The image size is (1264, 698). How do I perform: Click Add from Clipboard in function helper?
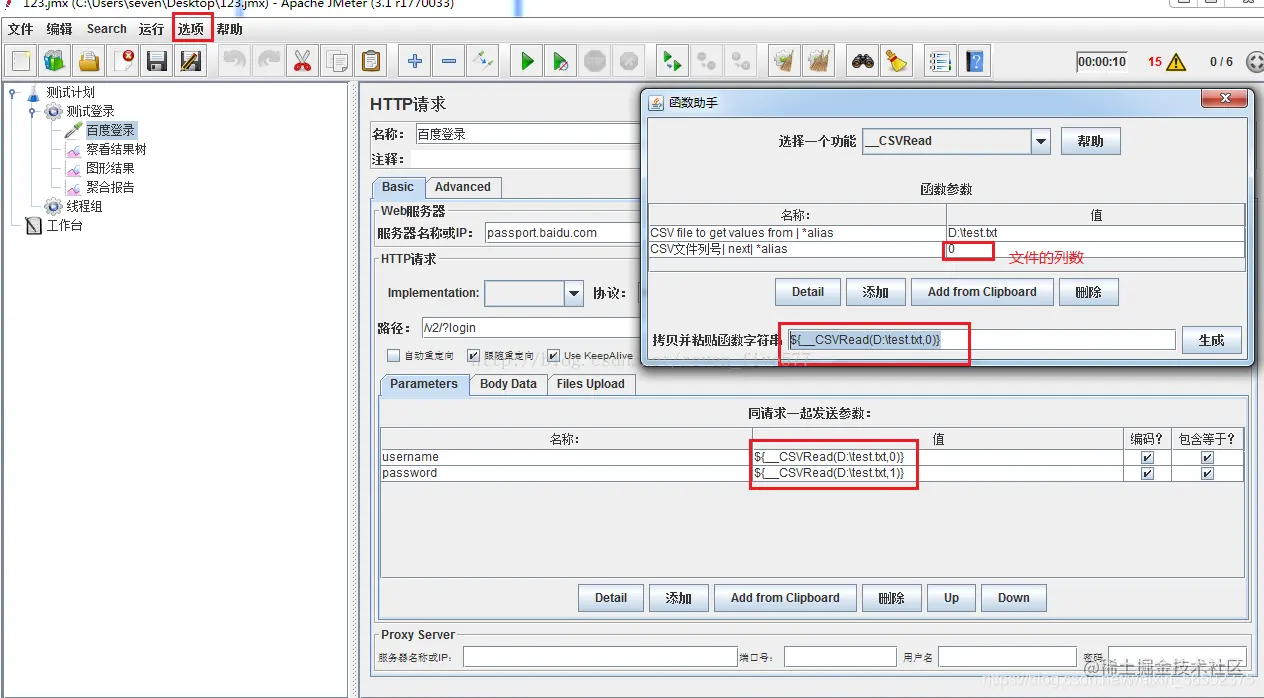(x=982, y=292)
